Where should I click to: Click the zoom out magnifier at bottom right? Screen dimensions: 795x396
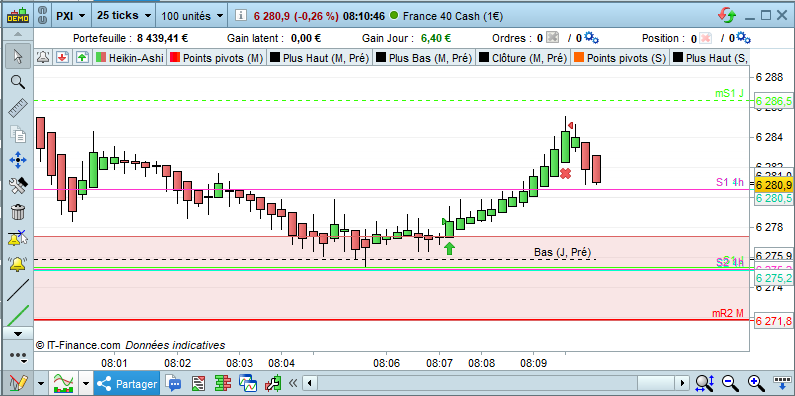(x=729, y=382)
